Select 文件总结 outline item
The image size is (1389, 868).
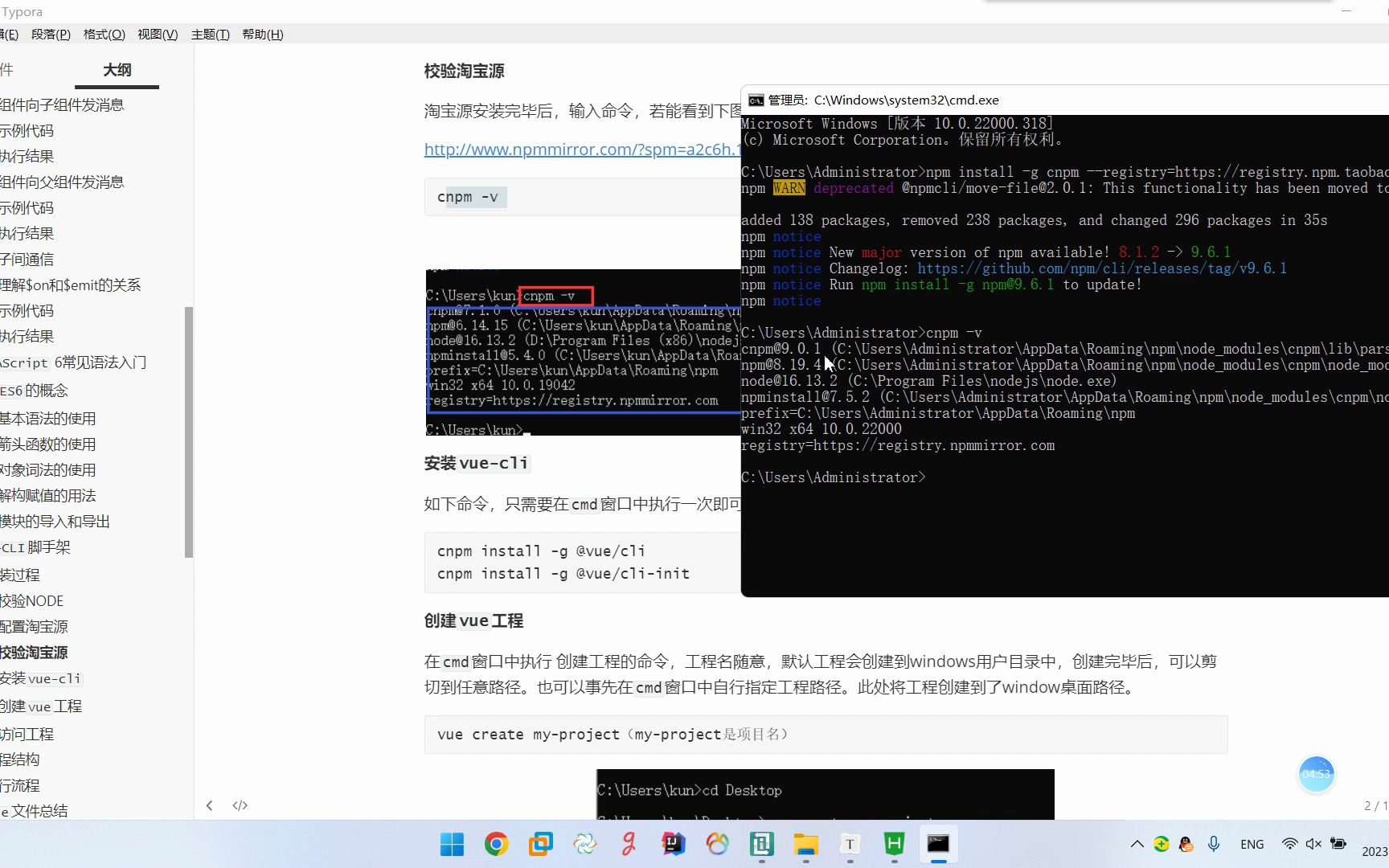(x=34, y=811)
